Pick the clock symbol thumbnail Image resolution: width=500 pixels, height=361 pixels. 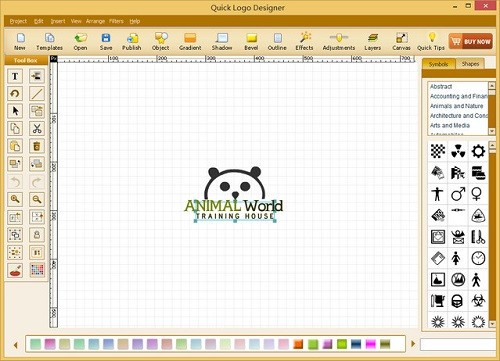point(478,258)
